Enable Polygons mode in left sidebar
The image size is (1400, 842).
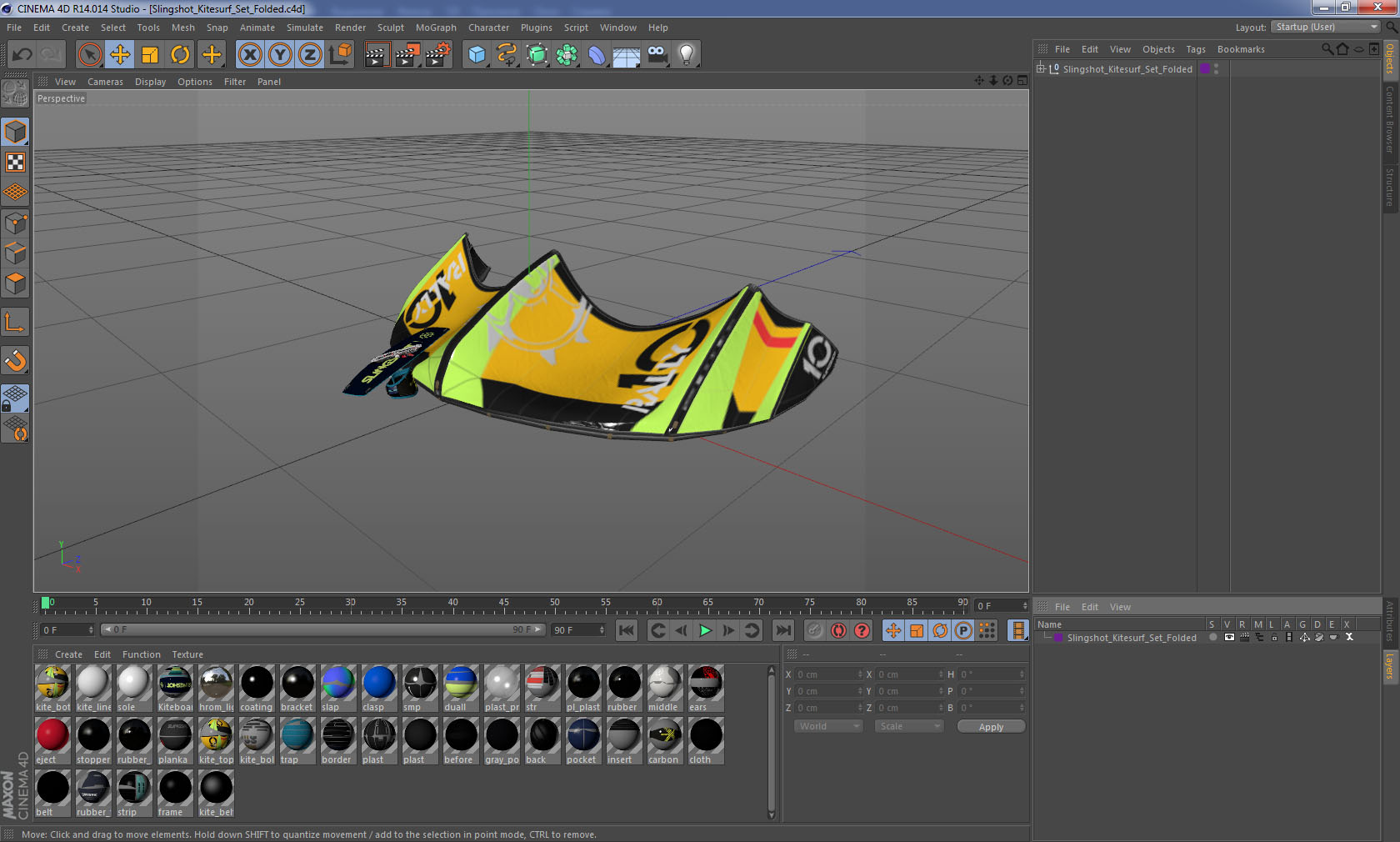pos(16,283)
